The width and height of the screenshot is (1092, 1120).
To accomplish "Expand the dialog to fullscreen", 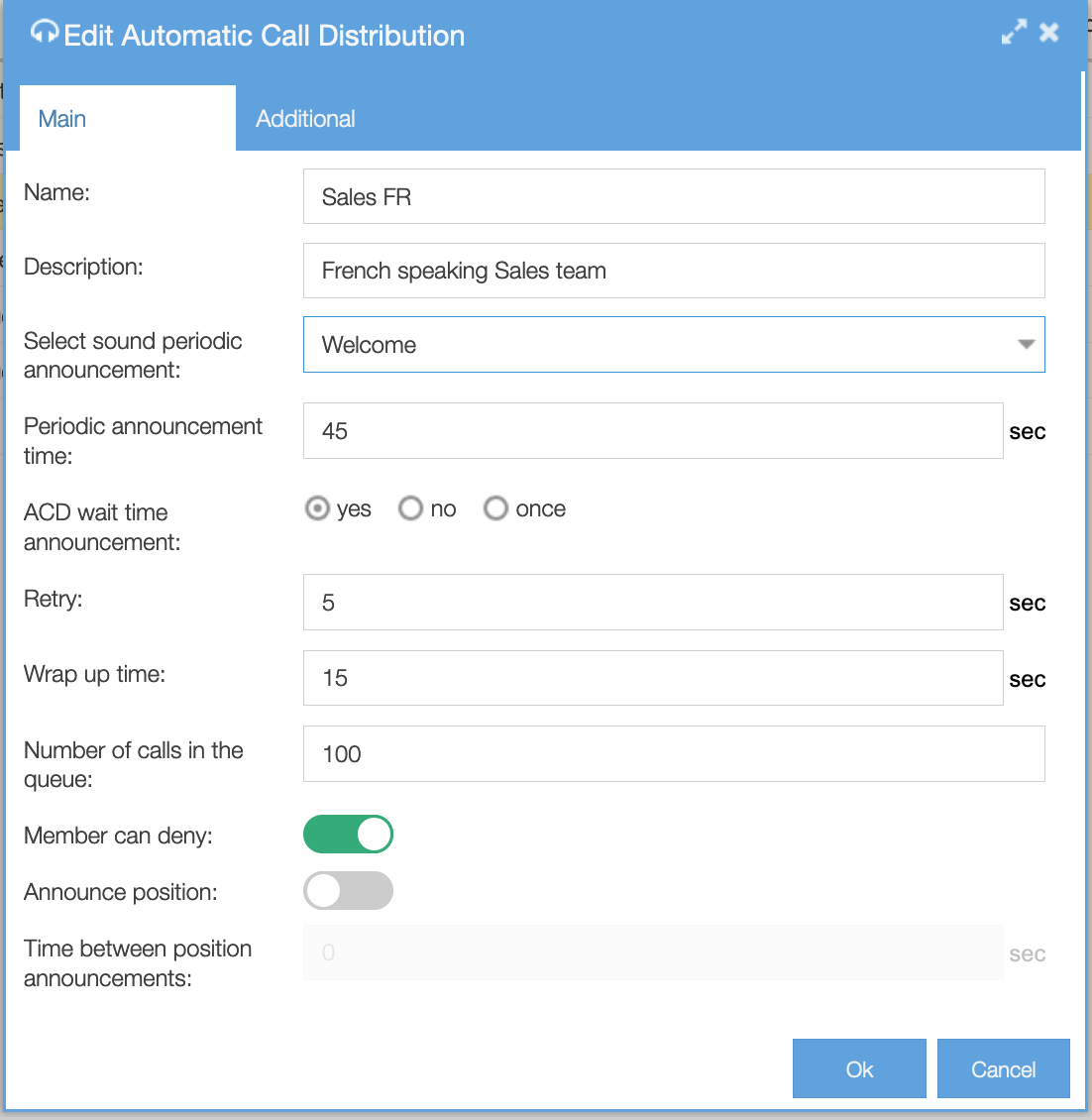I will coord(1013,32).
